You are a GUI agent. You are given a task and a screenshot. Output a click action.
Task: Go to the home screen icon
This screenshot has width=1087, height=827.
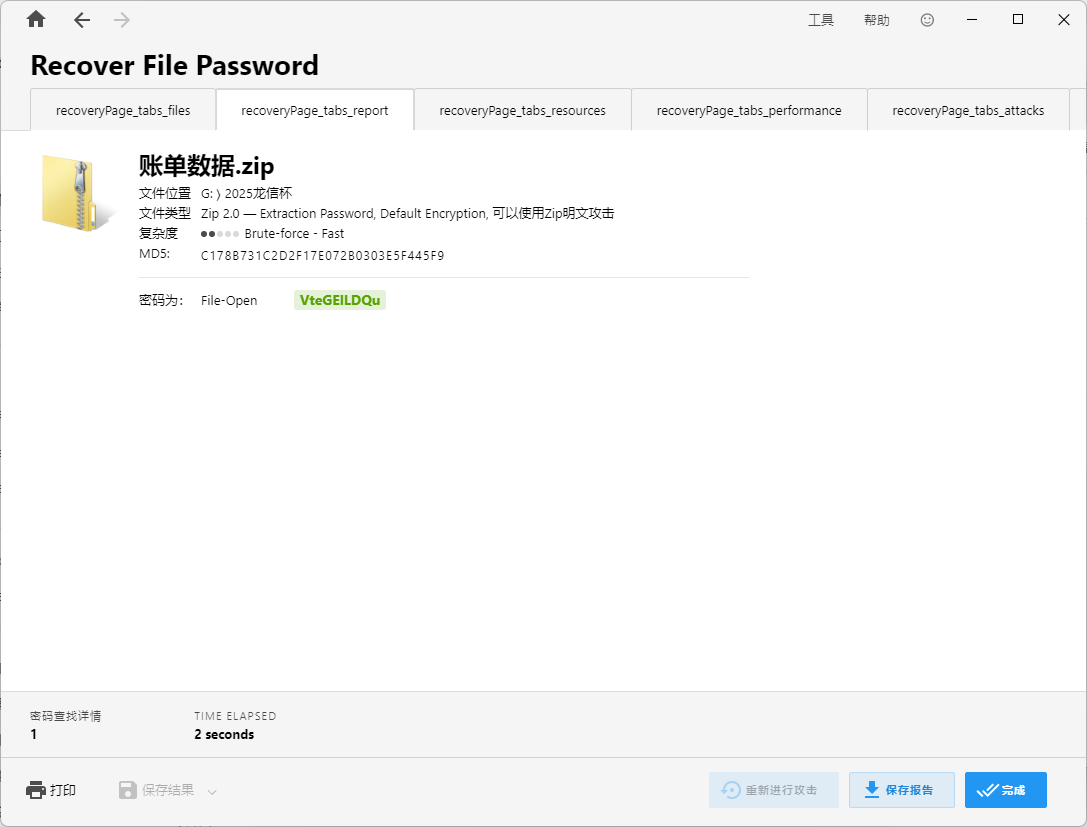coord(36,20)
